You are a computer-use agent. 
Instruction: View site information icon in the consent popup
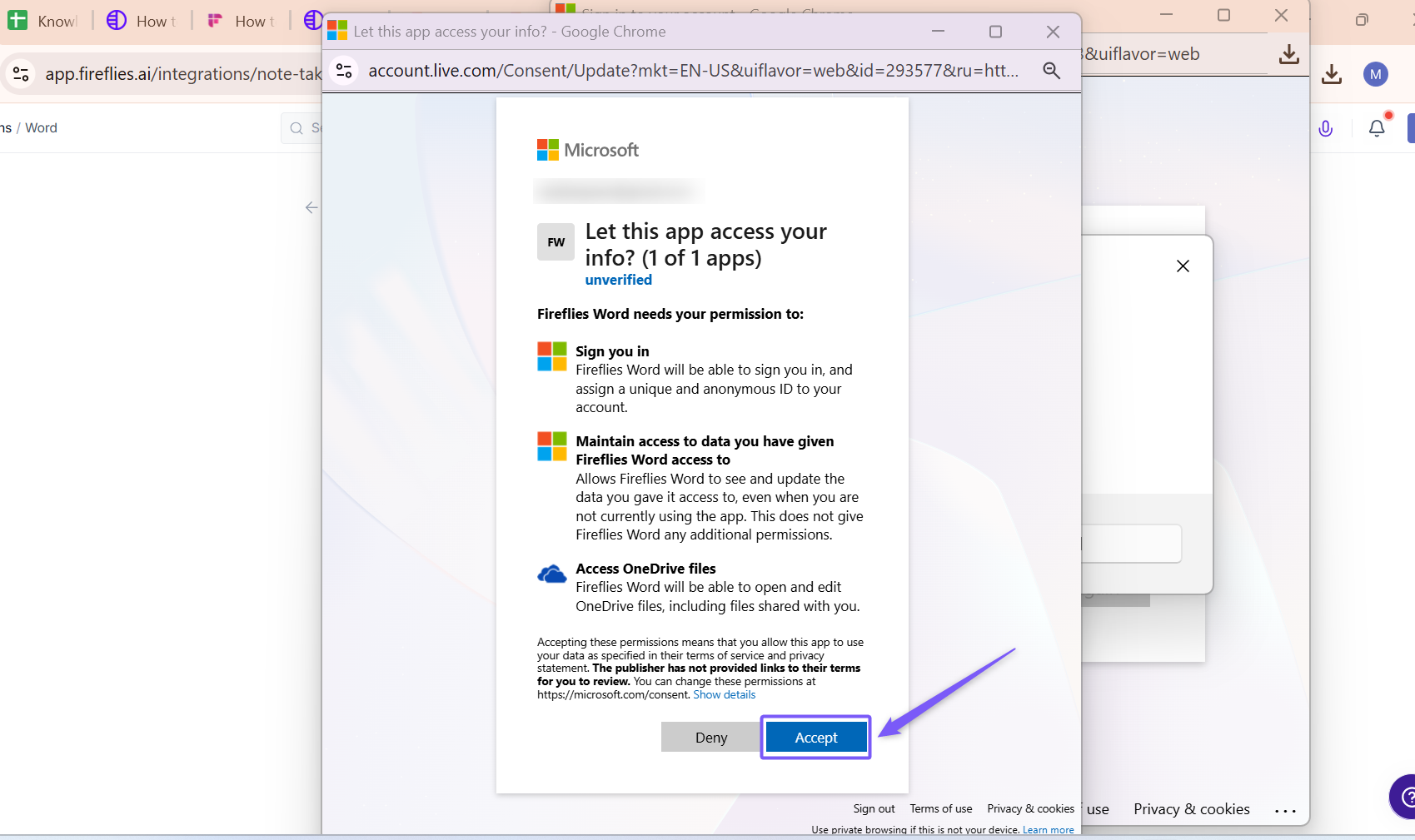click(344, 71)
